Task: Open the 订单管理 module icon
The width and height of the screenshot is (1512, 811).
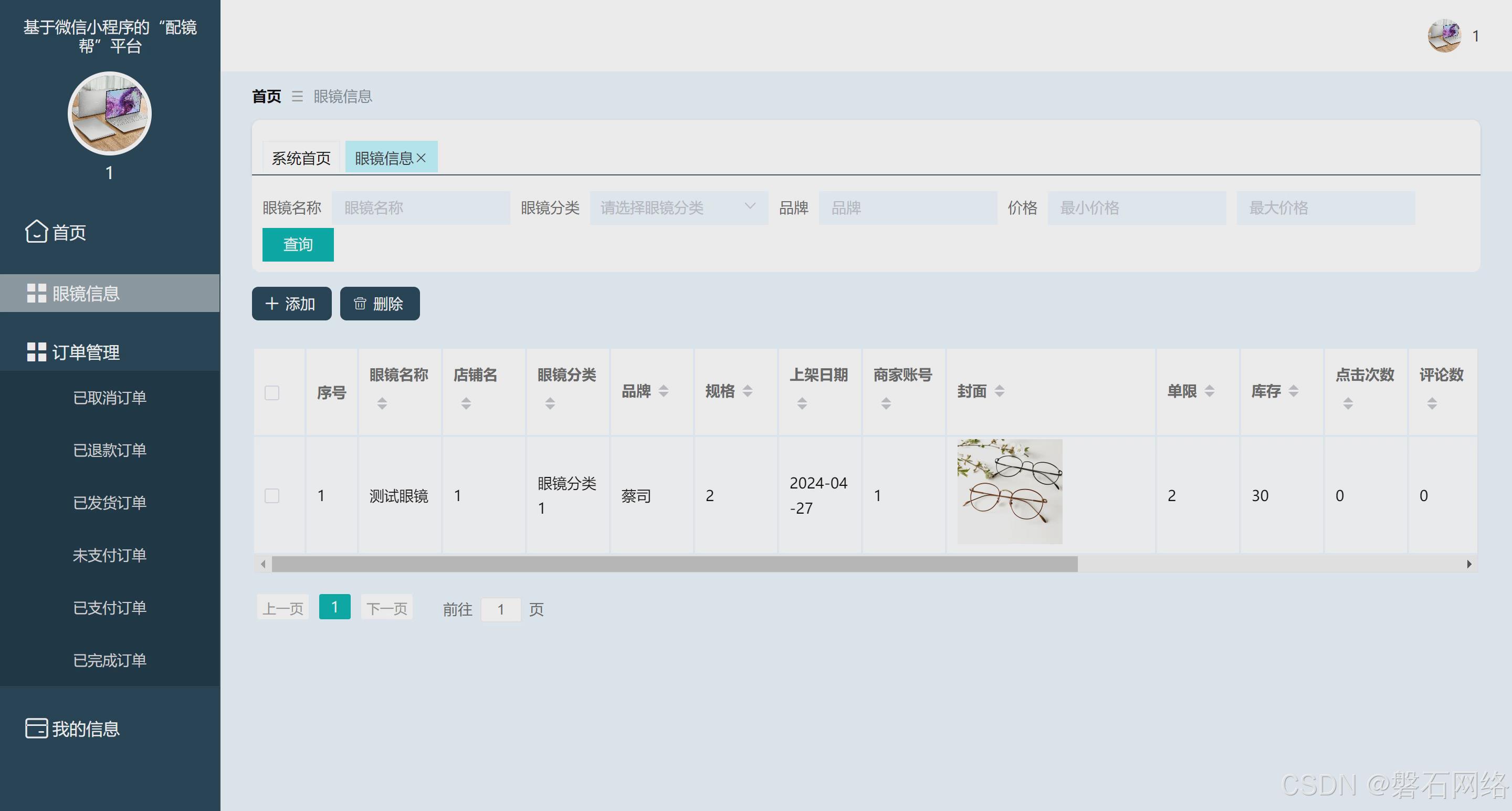Action: pyautogui.click(x=36, y=352)
